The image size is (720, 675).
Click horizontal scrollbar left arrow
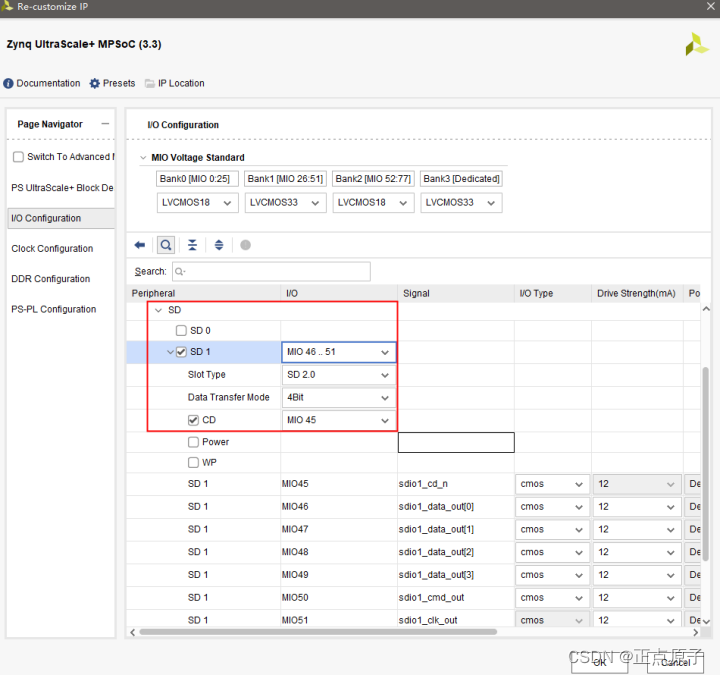pyautogui.click(x=133, y=632)
